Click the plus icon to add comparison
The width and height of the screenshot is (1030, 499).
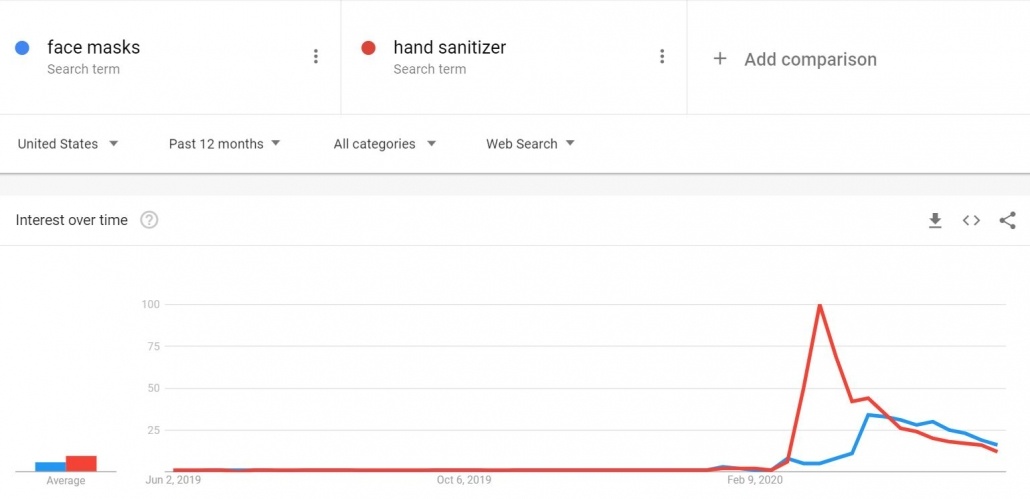pos(720,59)
